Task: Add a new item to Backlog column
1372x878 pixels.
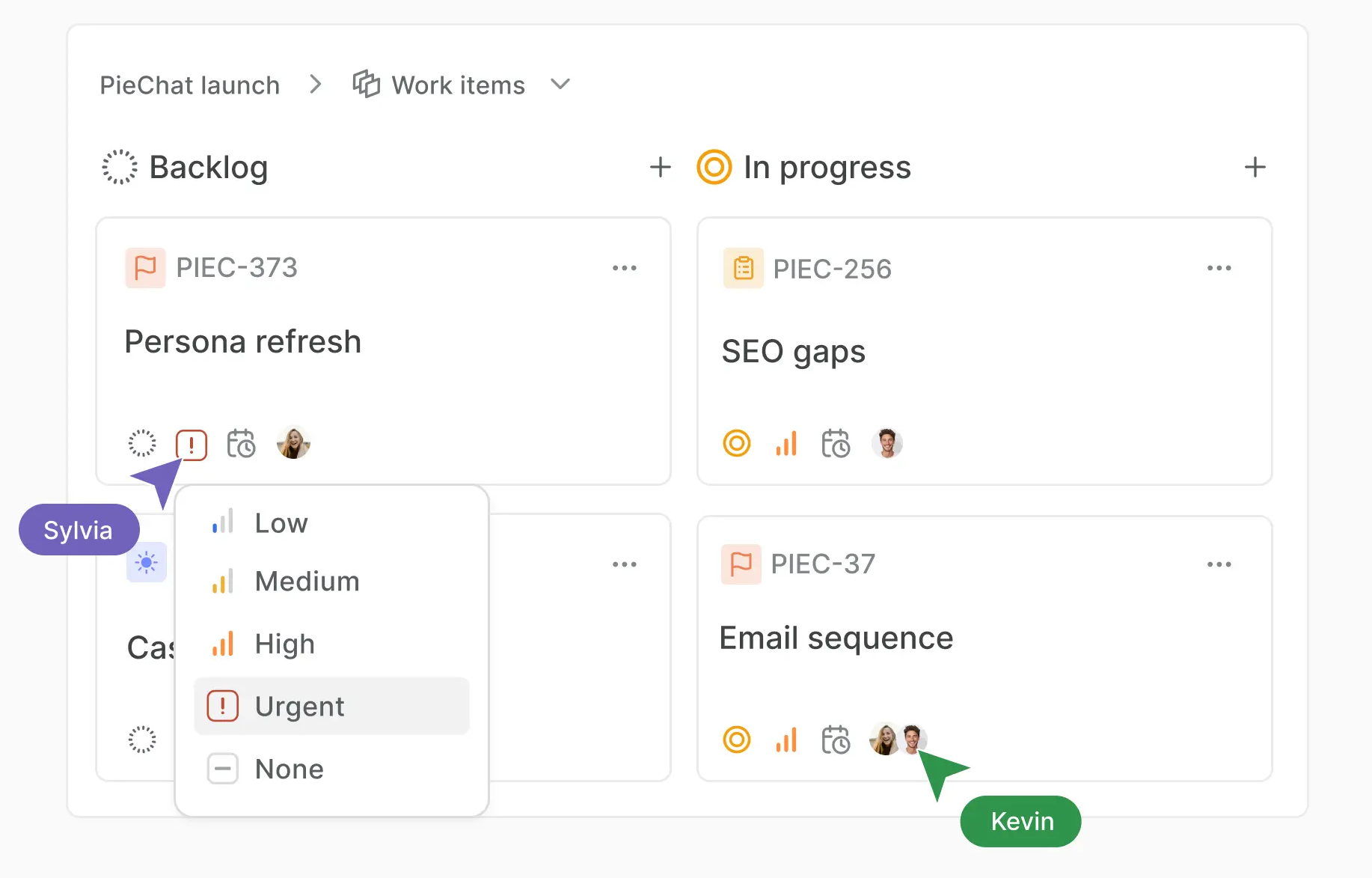Action: tap(660, 167)
